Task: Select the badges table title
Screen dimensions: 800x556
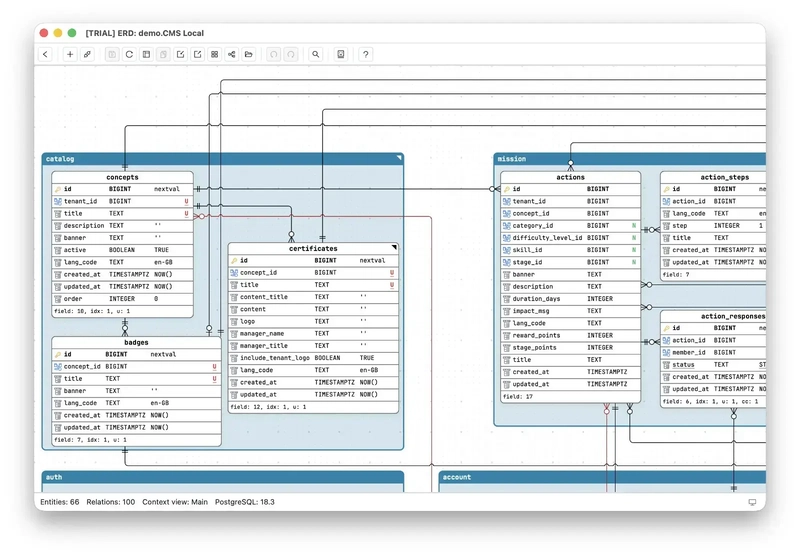Action: click(136, 342)
